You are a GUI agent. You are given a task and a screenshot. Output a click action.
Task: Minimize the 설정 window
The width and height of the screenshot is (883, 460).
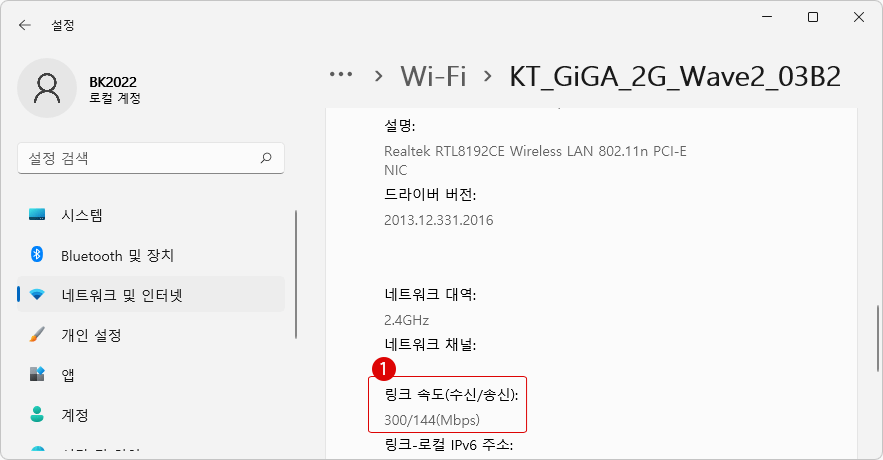point(767,17)
